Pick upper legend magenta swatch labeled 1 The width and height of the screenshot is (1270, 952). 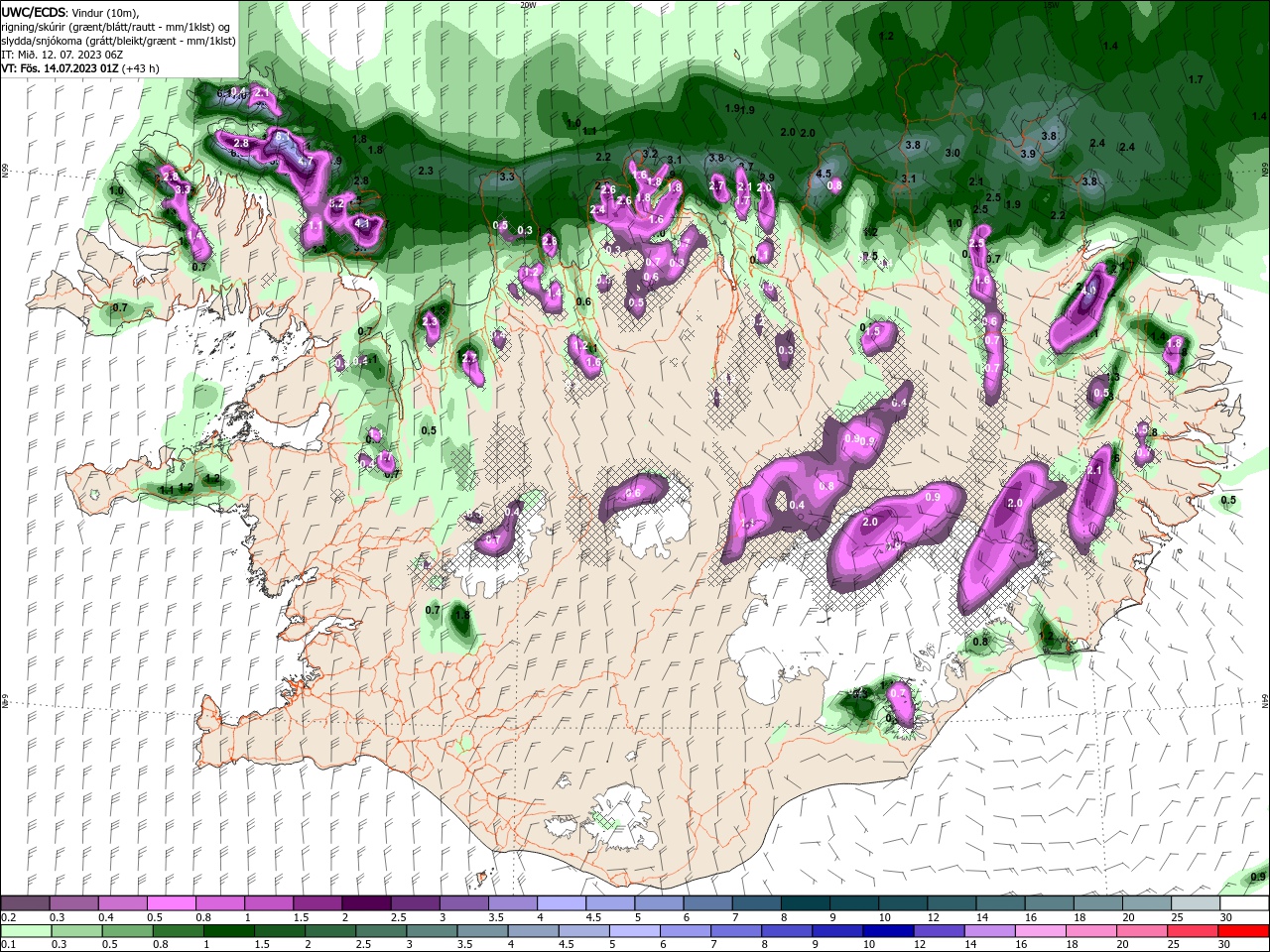pos(268,903)
